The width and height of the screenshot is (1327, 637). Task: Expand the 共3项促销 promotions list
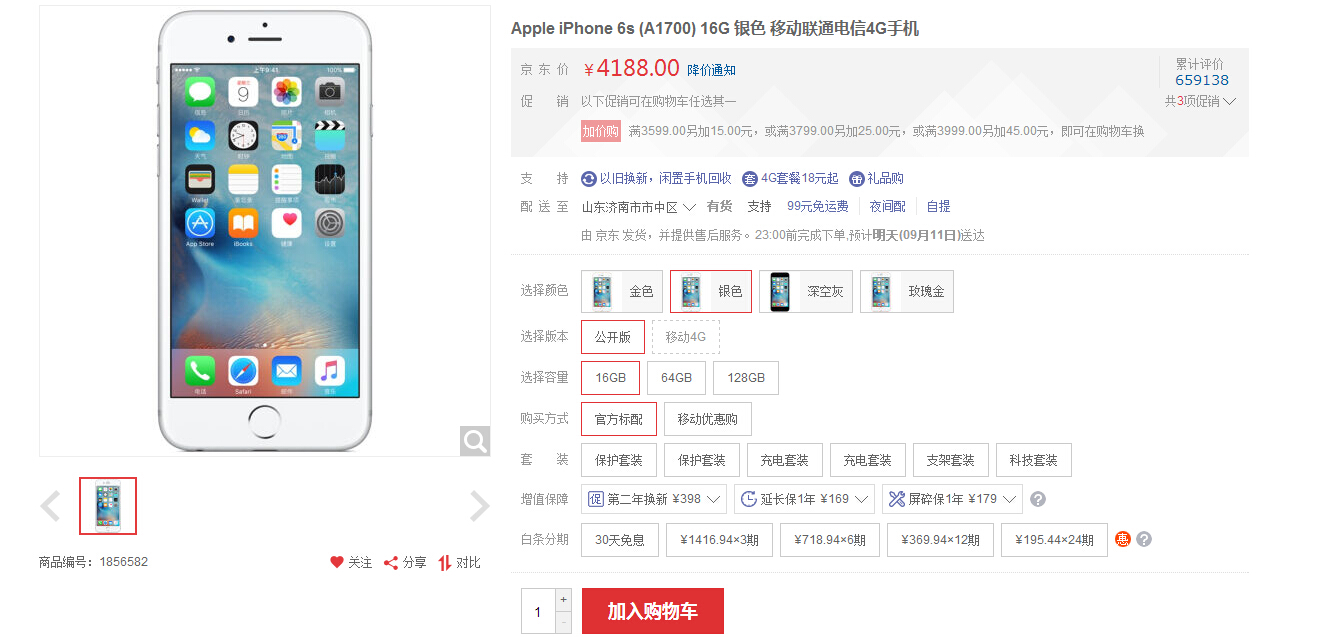[x=1200, y=101]
